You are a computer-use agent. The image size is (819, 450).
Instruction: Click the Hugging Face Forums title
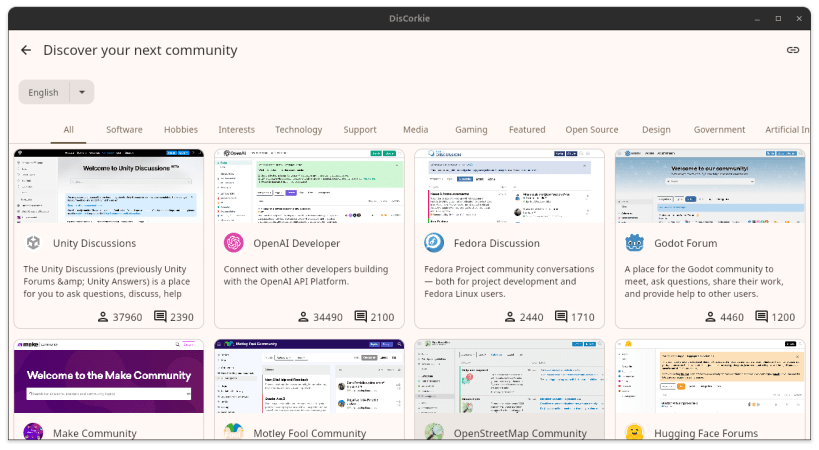706,433
